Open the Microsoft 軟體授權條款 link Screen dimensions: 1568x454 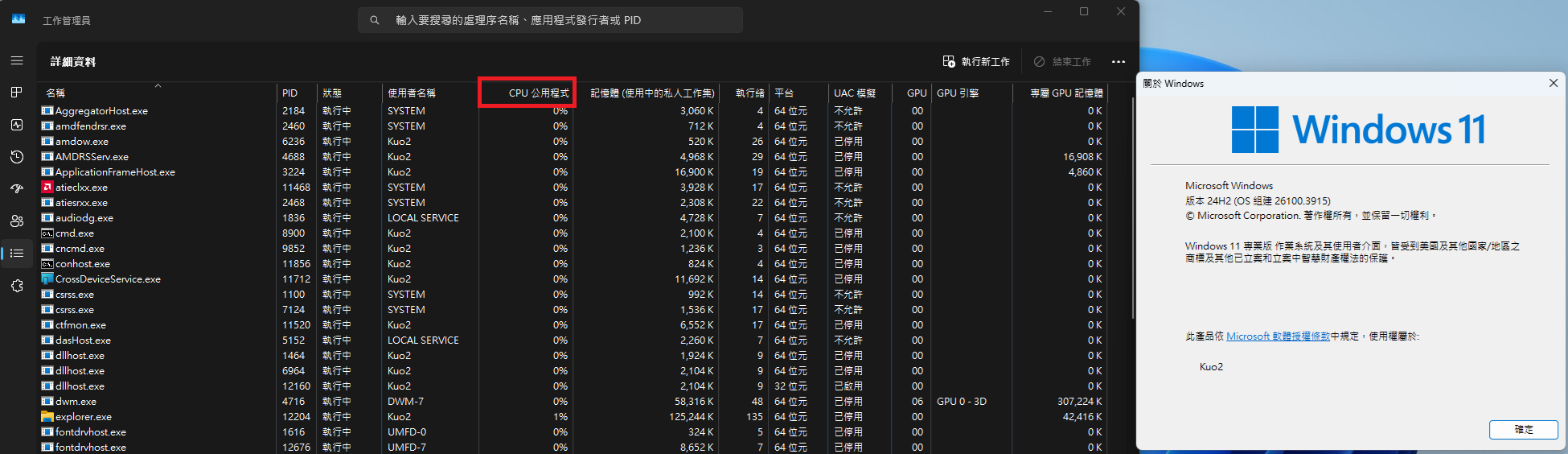[x=1278, y=336]
